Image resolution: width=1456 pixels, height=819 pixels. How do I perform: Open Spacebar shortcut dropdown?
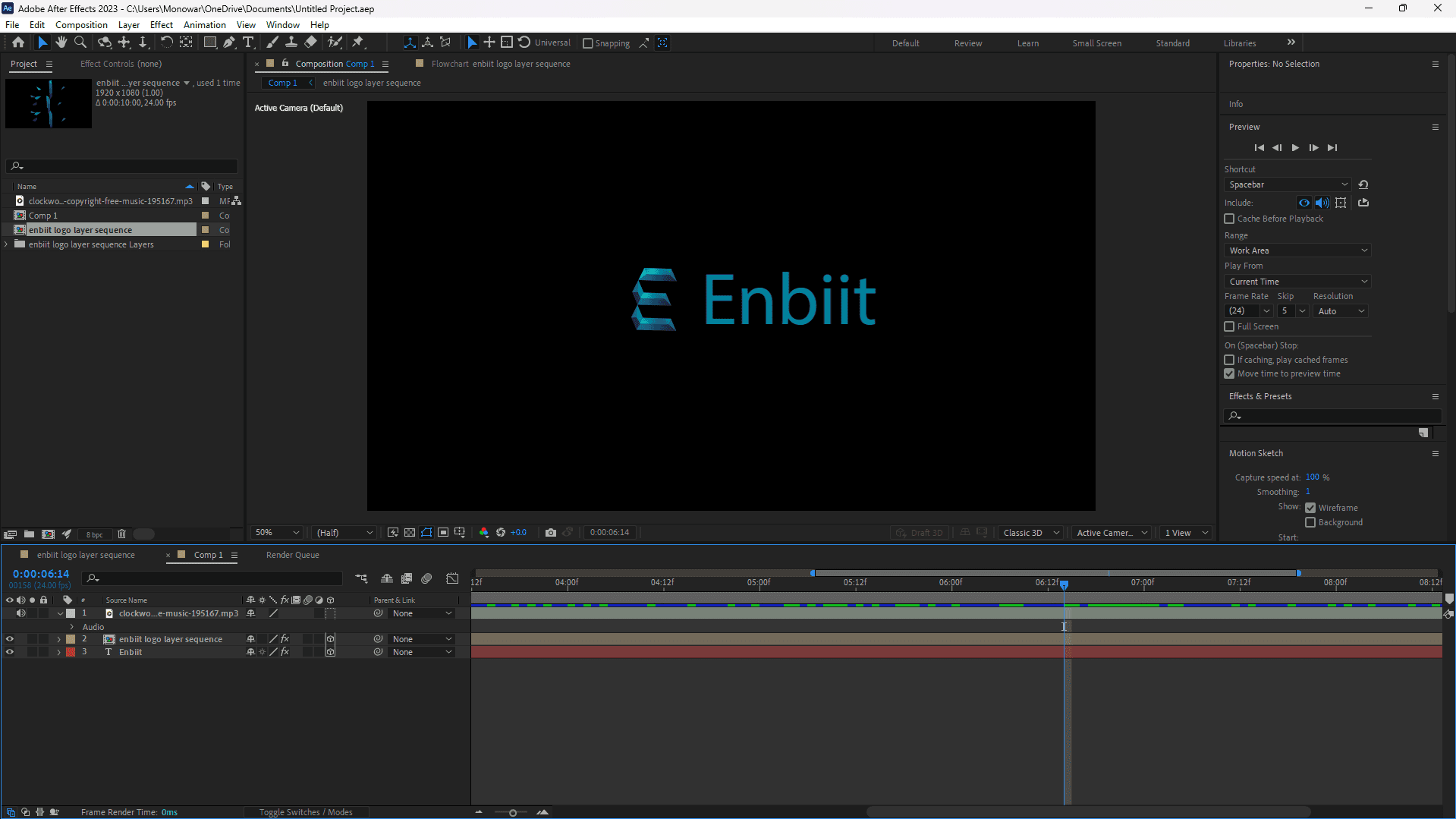coord(1288,184)
